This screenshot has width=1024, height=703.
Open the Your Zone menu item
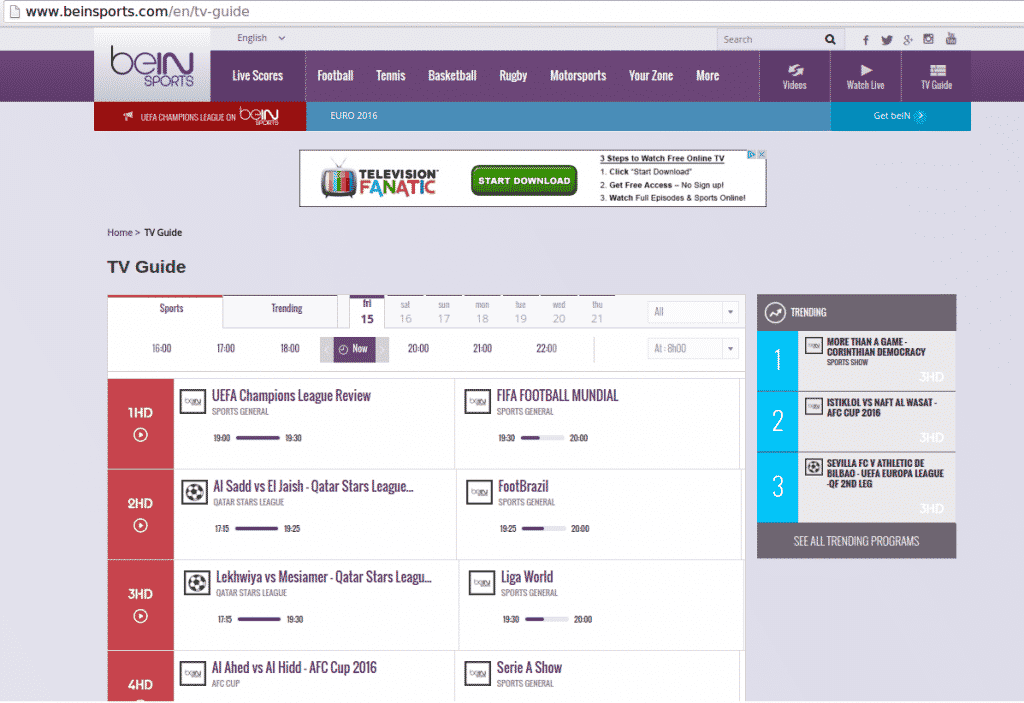pos(651,76)
